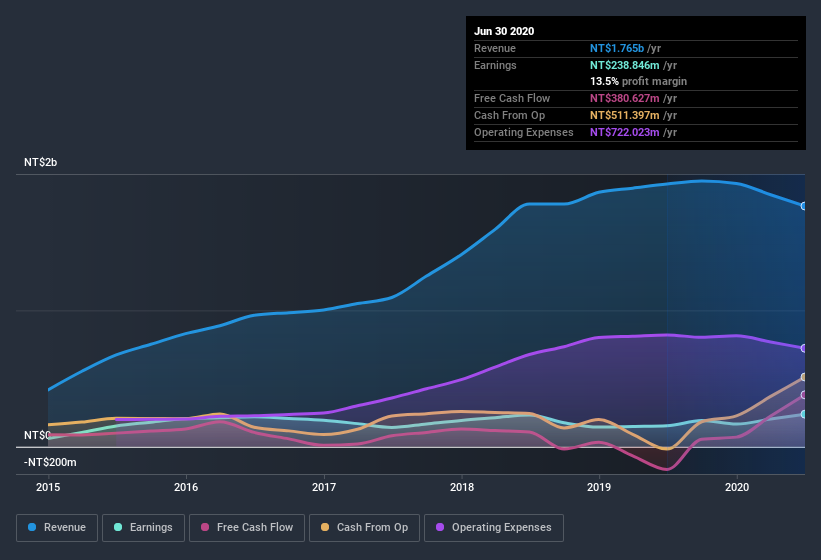Hide the Cash From Op series

pyautogui.click(x=364, y=527)
